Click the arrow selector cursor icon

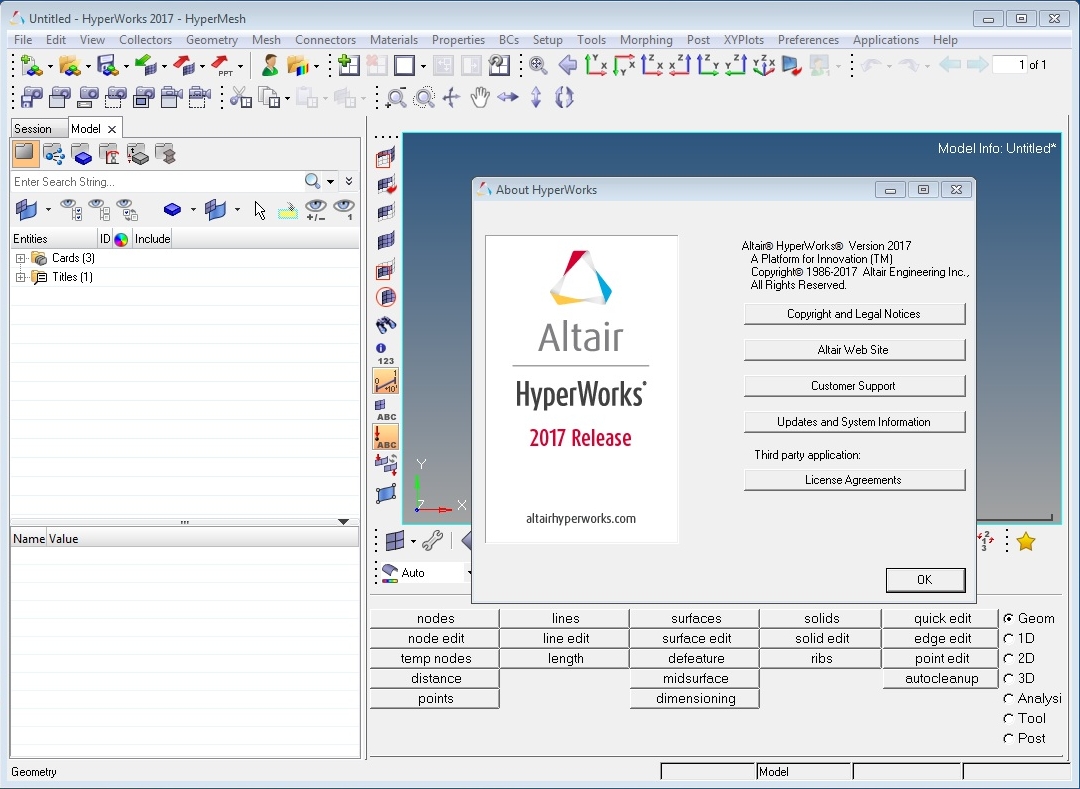[x=260, y=210]
